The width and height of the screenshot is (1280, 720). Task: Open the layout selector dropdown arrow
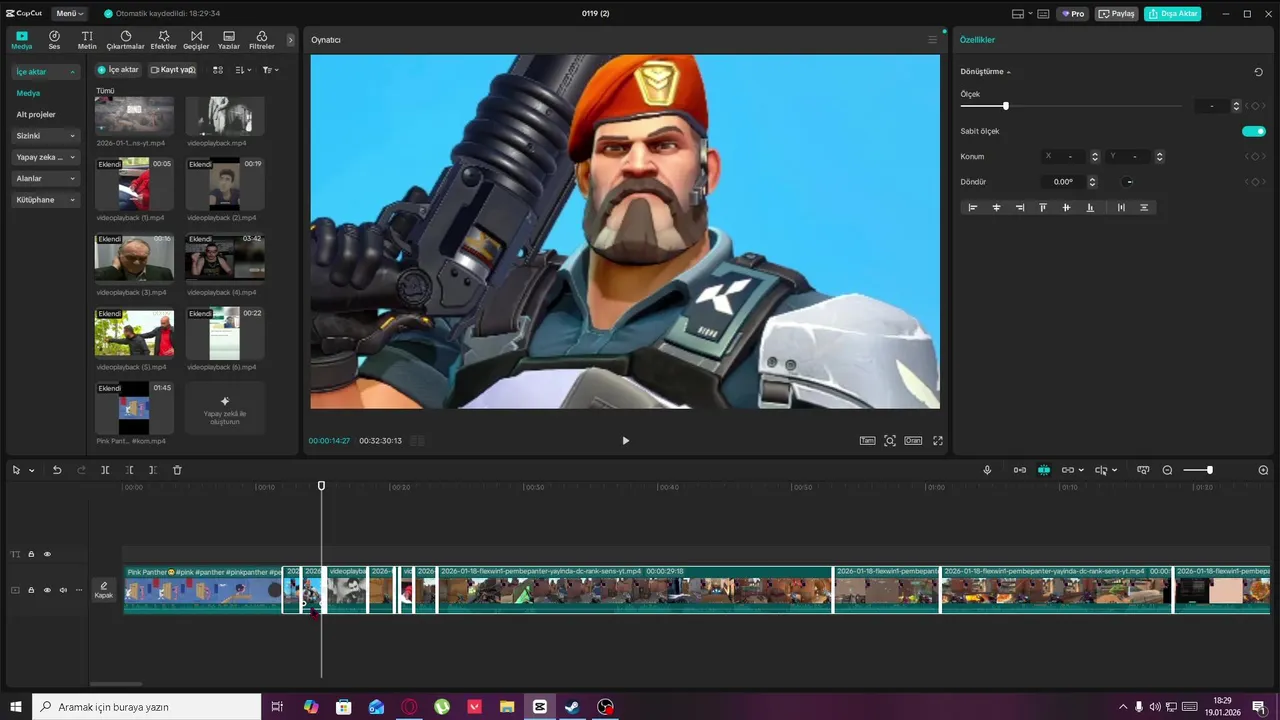tap(1031, 14)
